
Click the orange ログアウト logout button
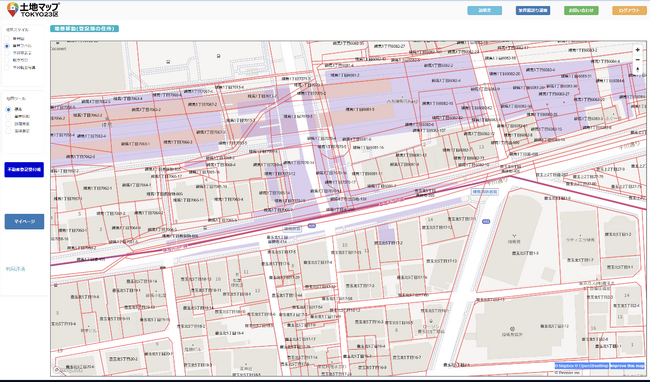click(629, 10)
